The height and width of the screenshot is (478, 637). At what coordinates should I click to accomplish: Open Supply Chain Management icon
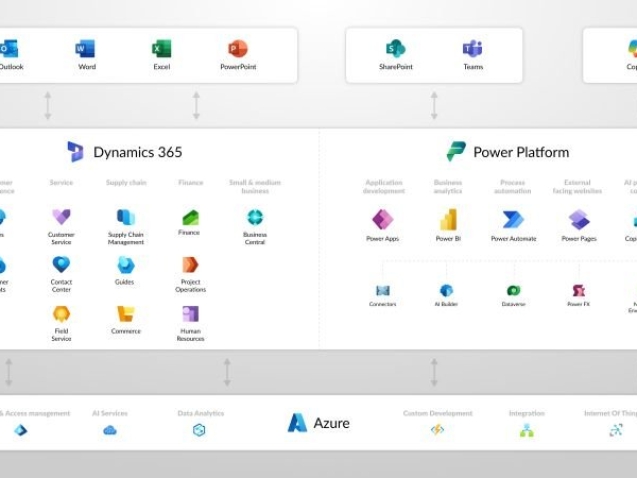point(126,217)
